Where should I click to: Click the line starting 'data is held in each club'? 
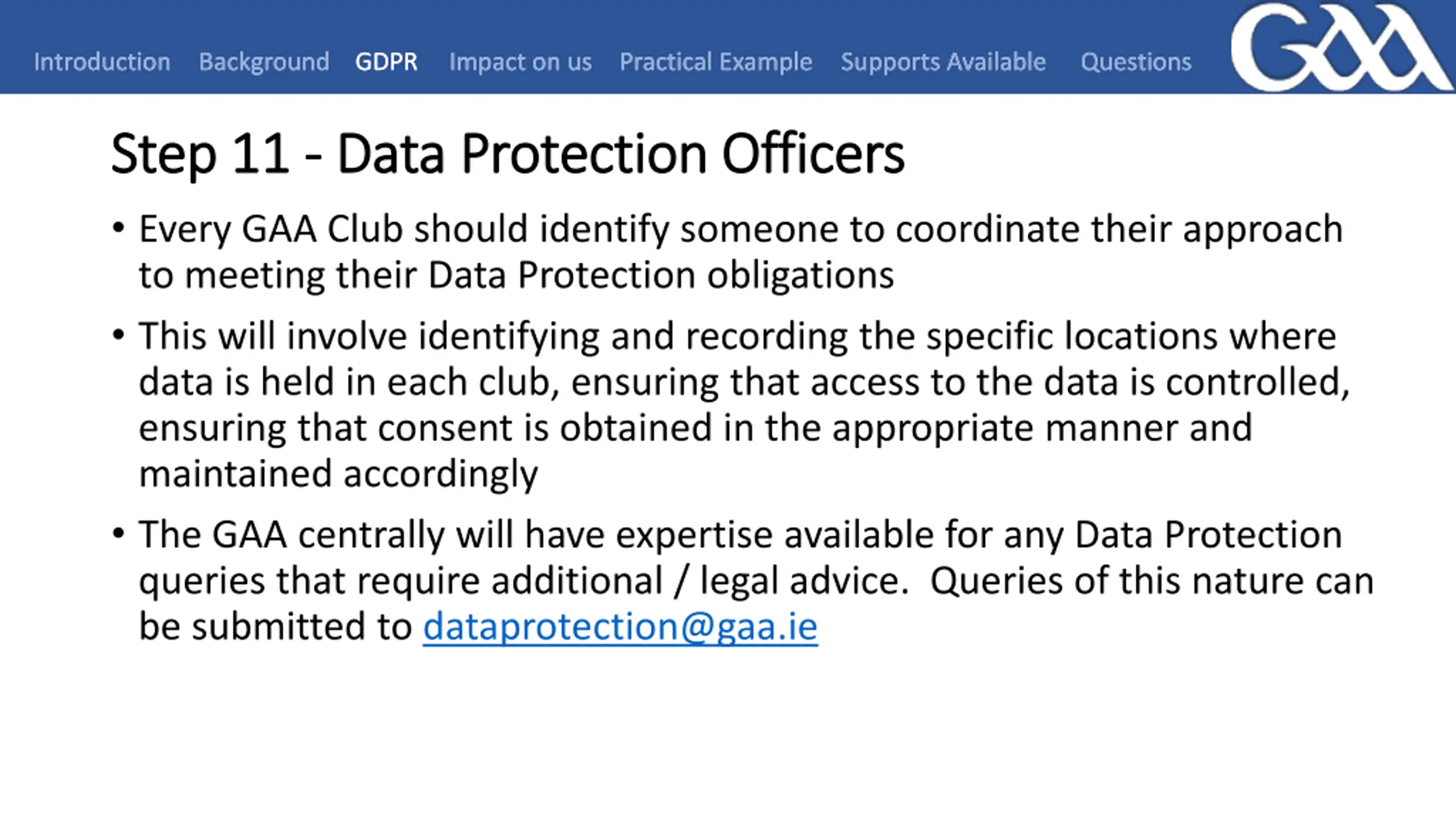744,382
